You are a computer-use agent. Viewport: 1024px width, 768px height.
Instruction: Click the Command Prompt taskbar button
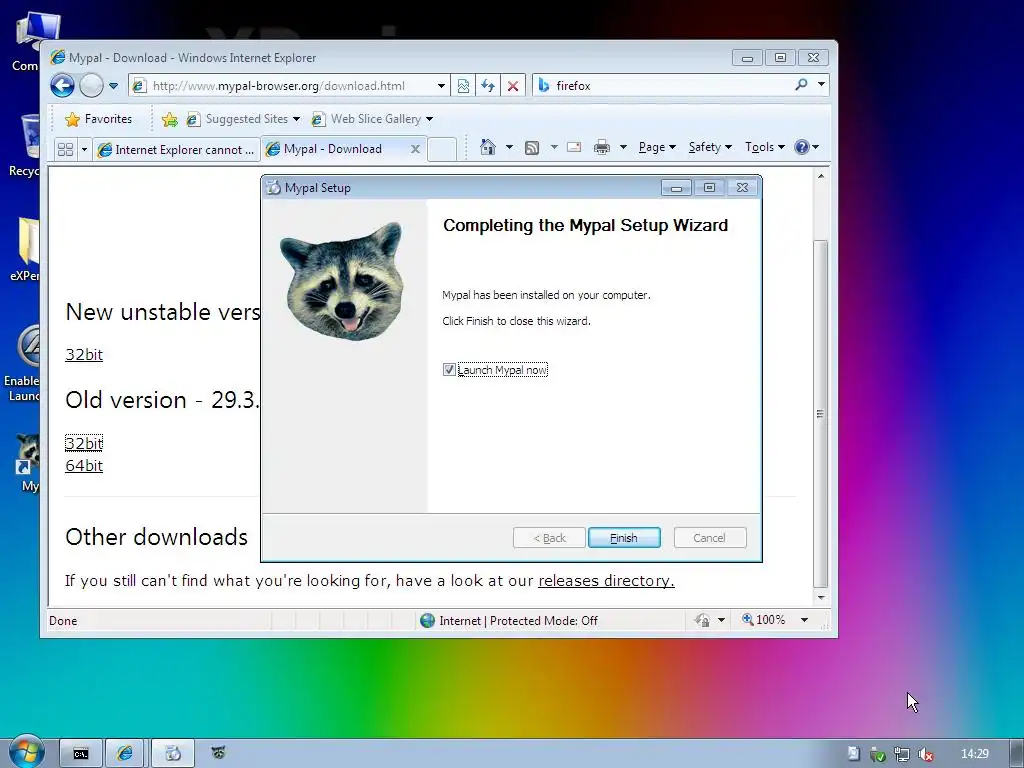tap(81, 754)
